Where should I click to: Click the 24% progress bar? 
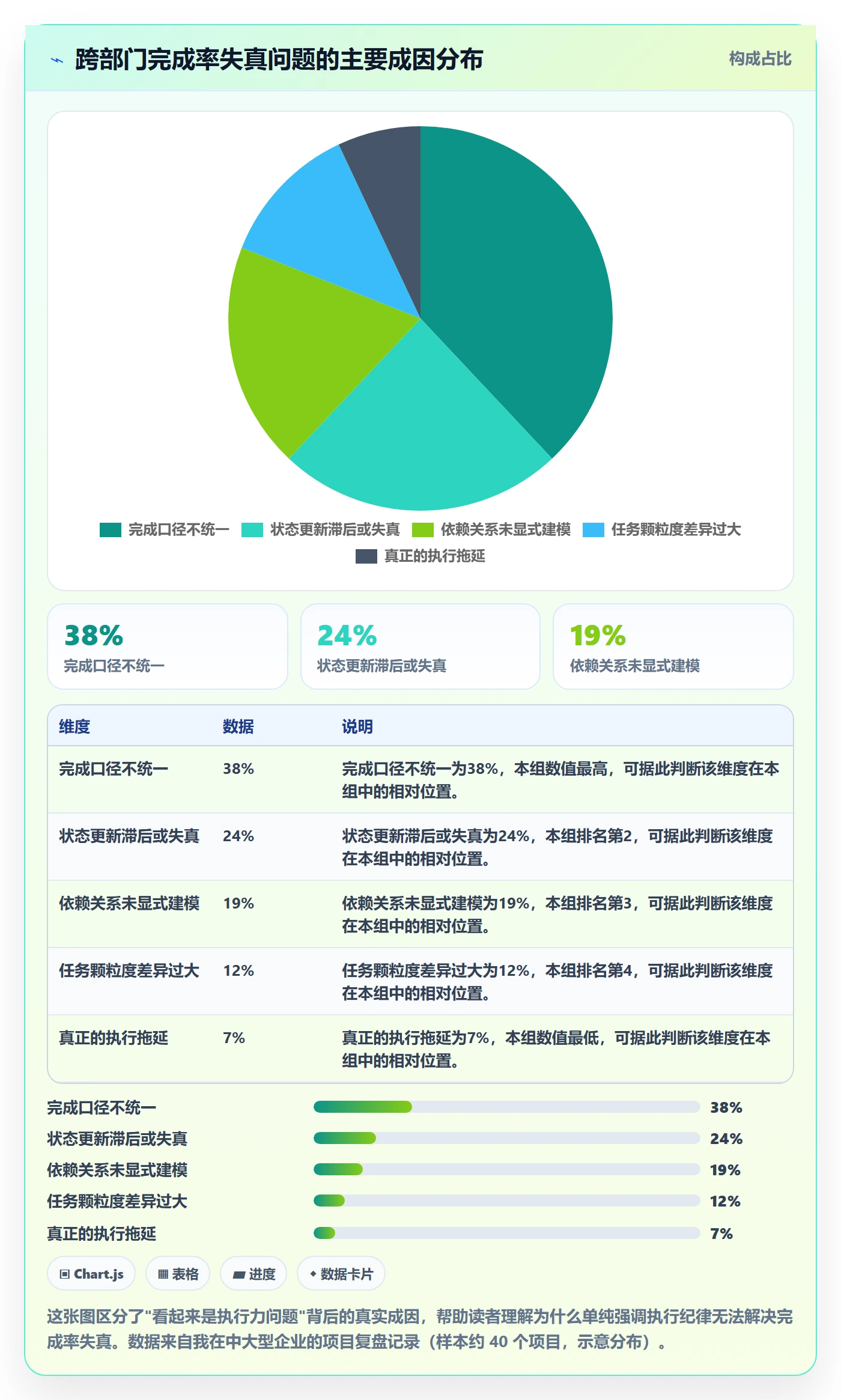click(507, 1138)
